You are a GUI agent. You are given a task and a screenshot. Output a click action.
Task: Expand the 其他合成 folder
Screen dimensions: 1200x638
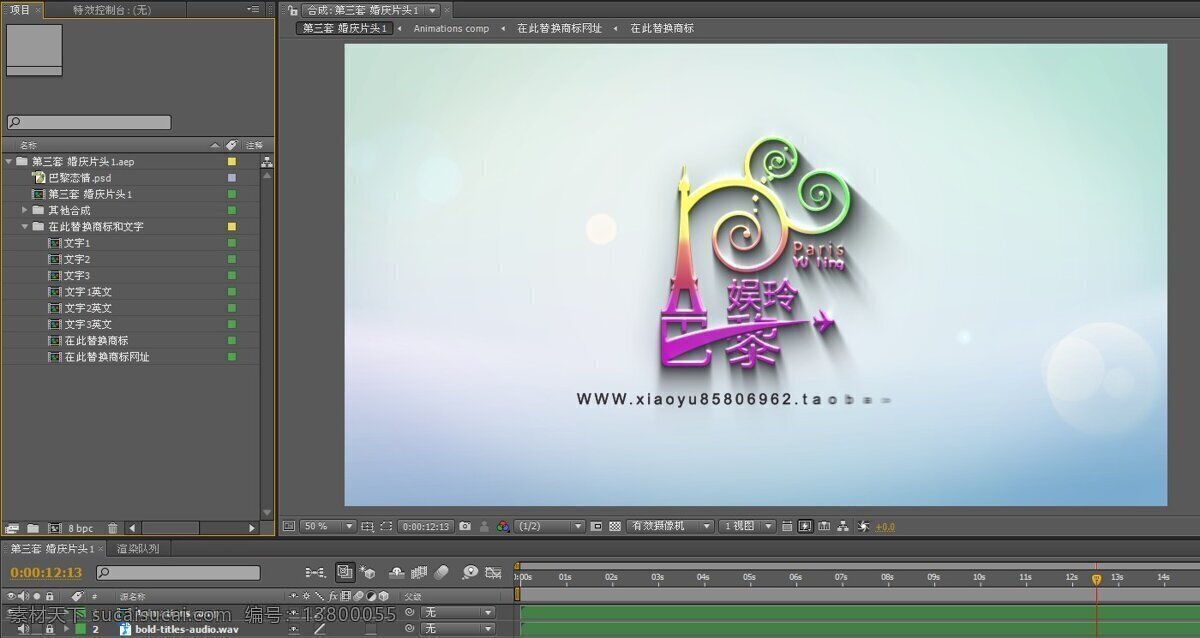25,210
